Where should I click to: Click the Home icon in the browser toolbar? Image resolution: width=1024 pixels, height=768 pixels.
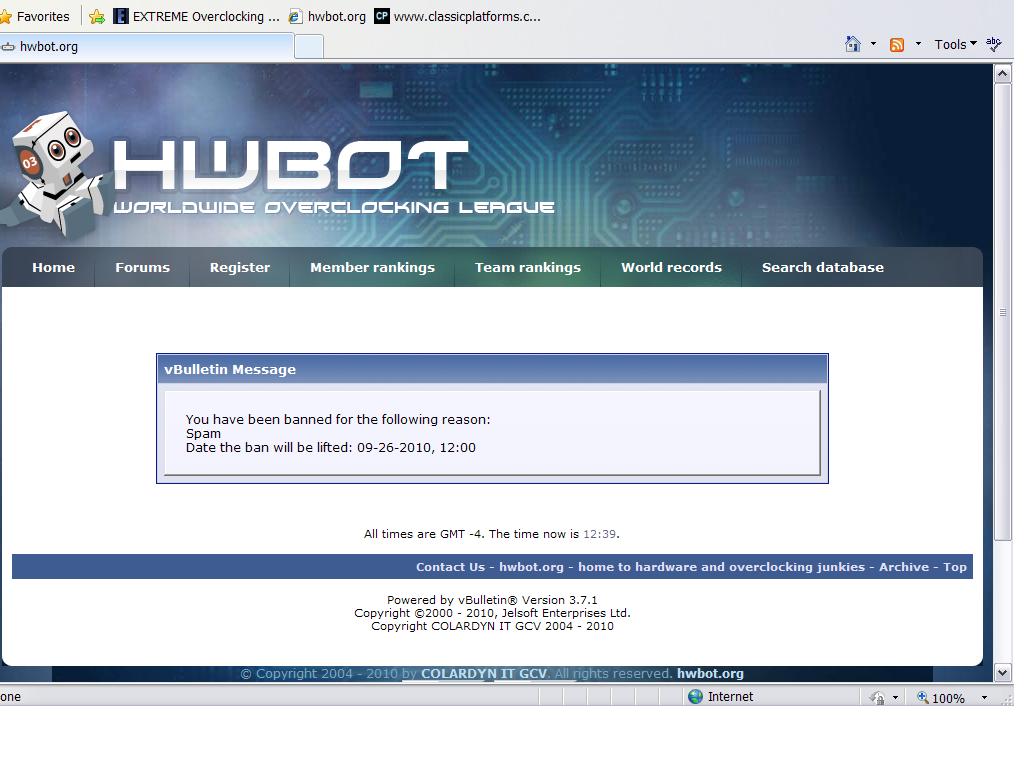(x=853, y=44)
